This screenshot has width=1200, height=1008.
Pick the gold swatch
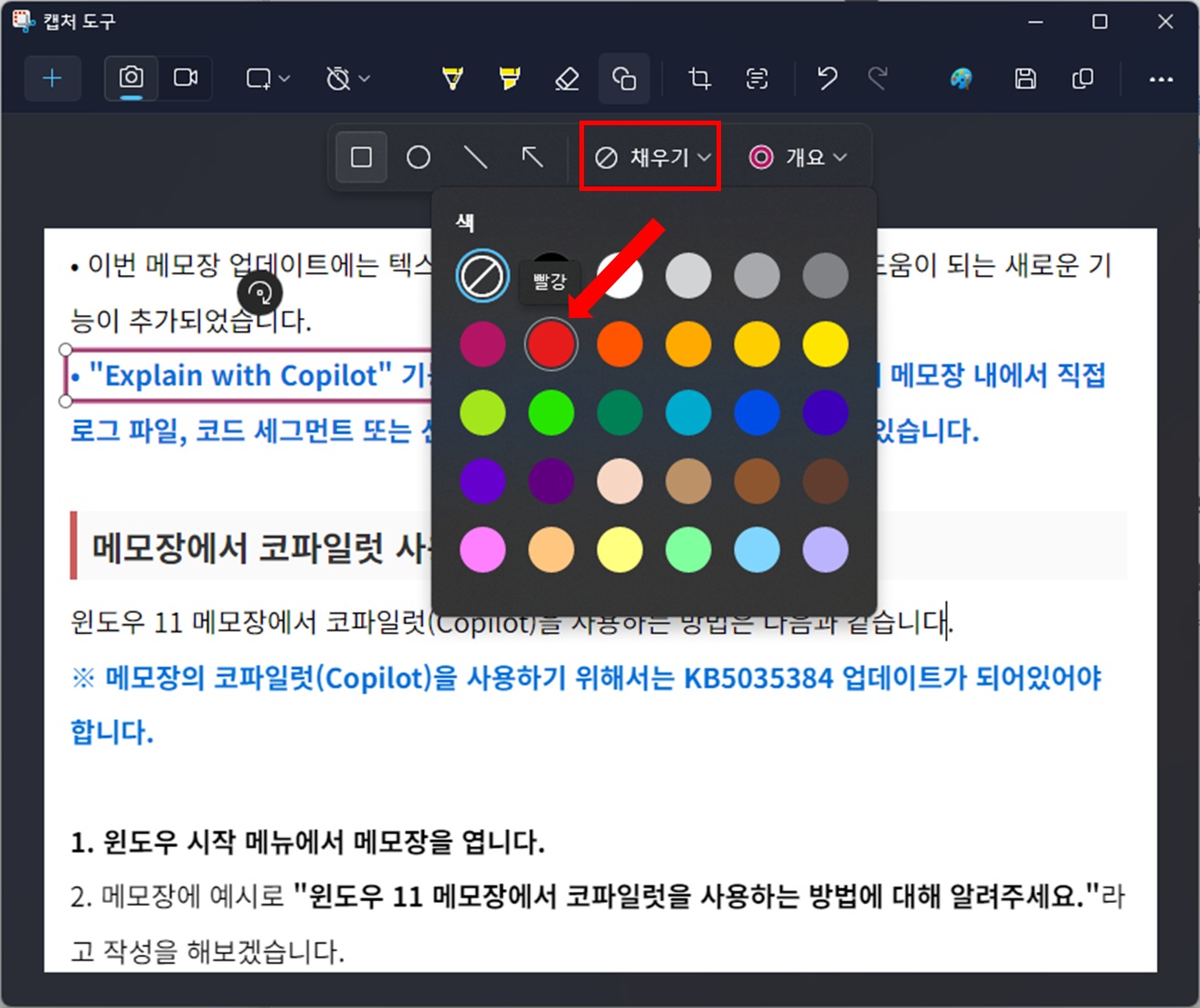pyautogui.click(x=757, y=345)
